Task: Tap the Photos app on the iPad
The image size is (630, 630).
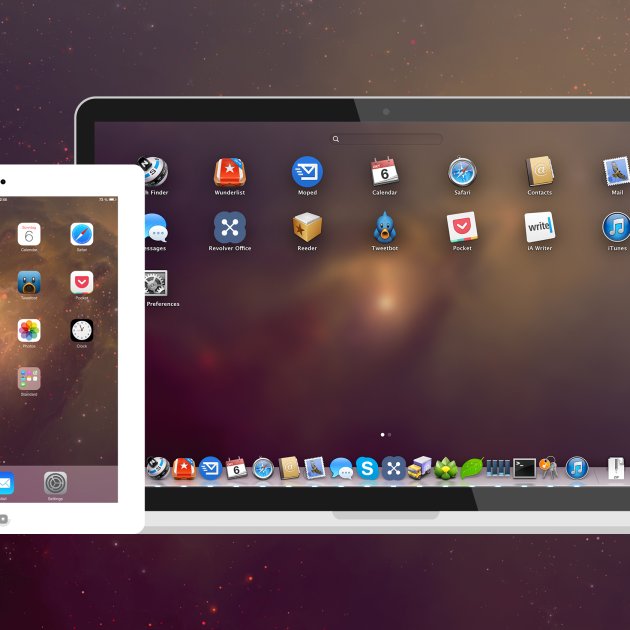Action: pyautogui.click(x=29, y=331)
